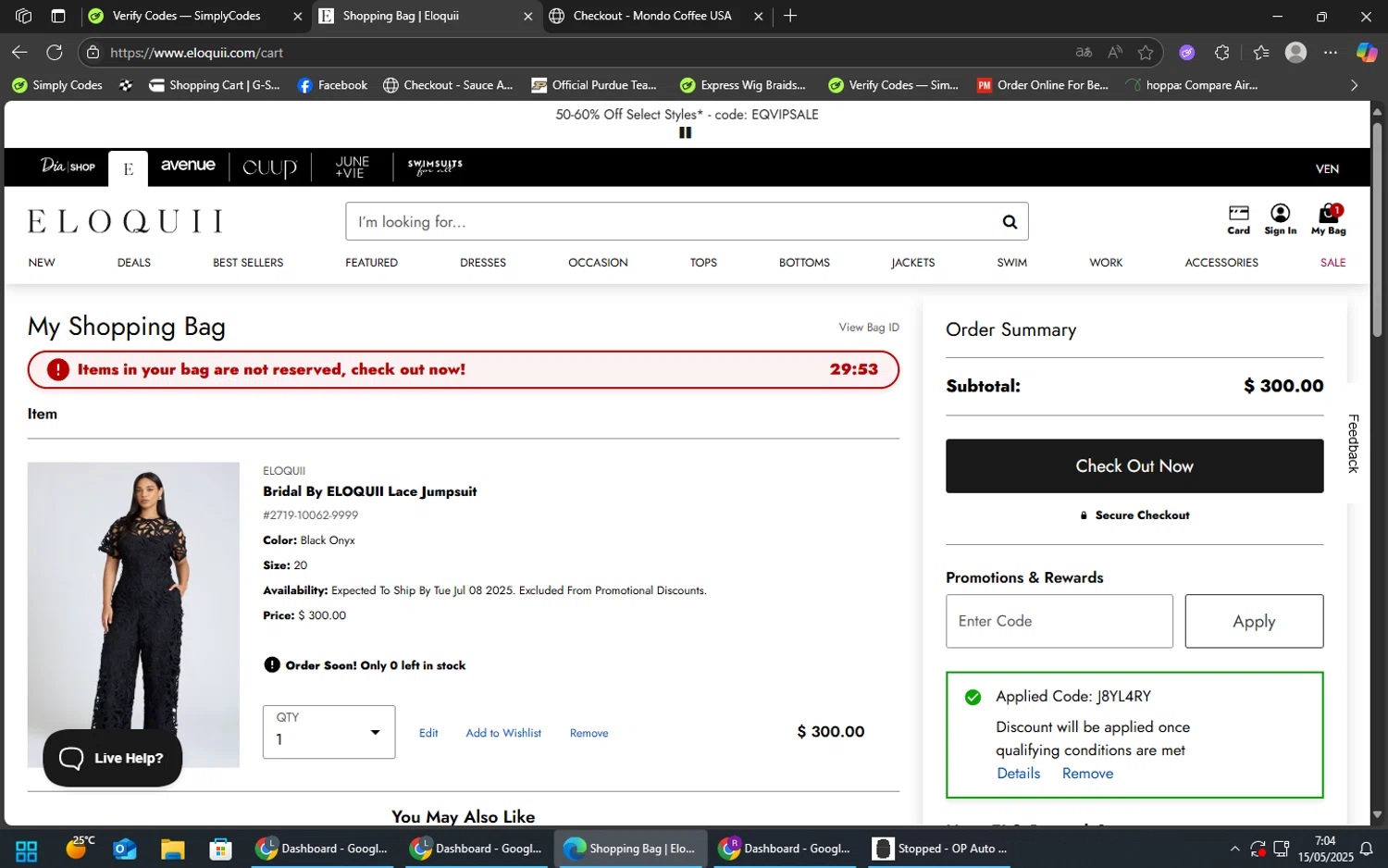Screen dimensions: 1388x868
Task: Open the SWIM menu
Action: [1011, 263]
